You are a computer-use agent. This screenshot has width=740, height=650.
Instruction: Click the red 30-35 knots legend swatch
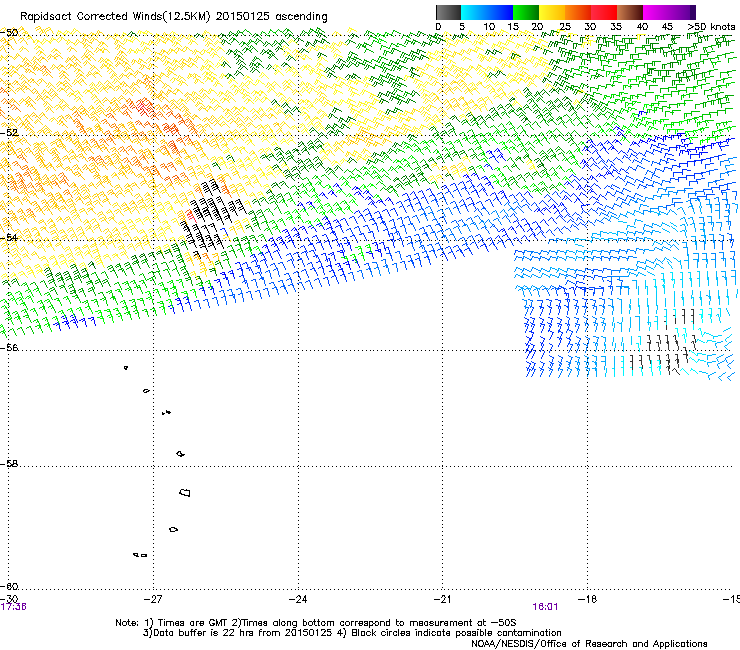pos(604,12)
